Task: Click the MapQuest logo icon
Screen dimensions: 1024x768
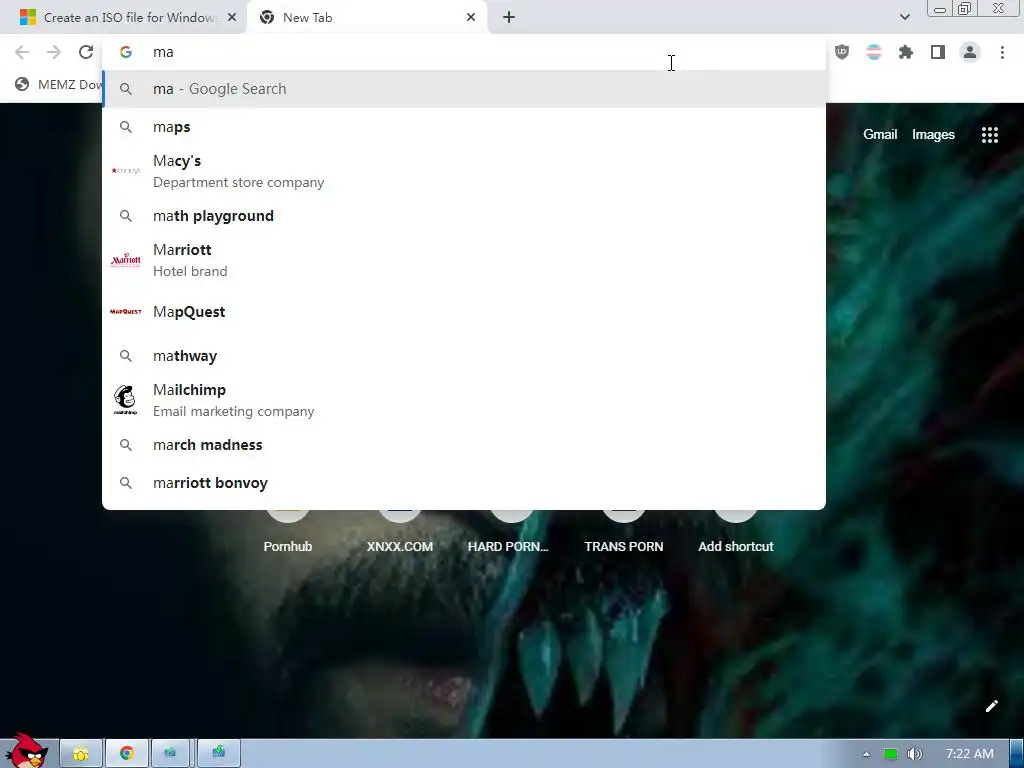Action: coord(125,312)
